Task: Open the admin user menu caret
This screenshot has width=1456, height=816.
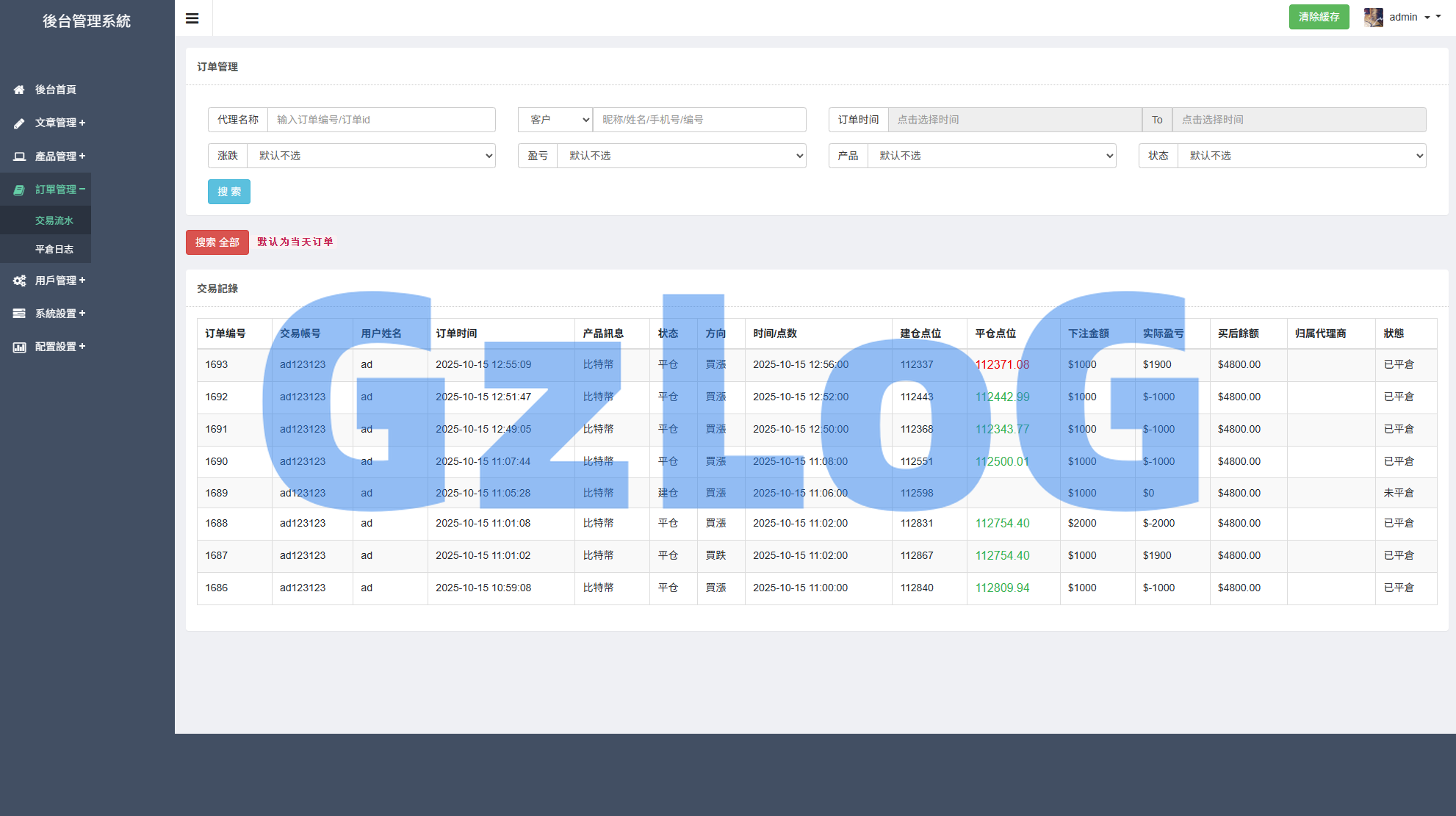Action: [x=1427, y=17]
